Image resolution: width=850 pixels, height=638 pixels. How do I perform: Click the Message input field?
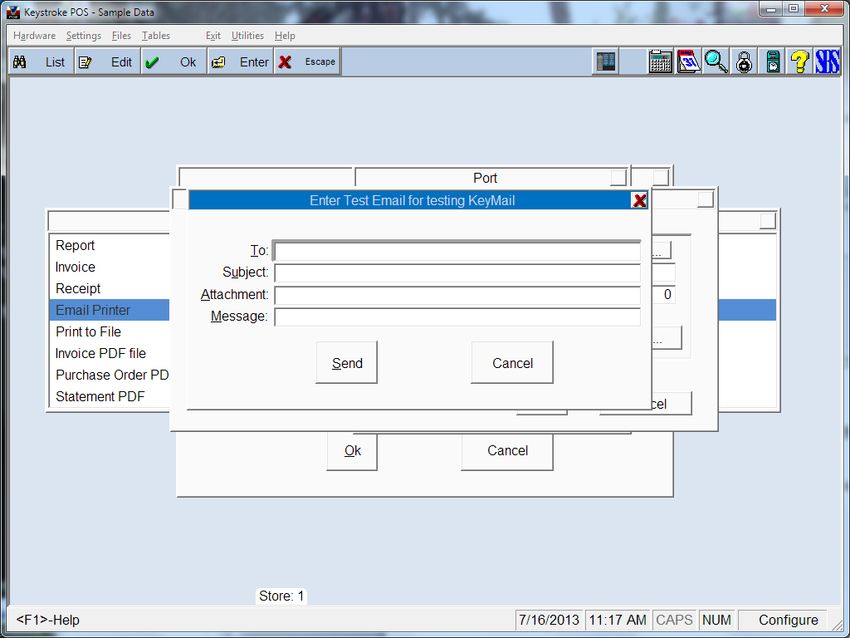(x=458, y=317)
